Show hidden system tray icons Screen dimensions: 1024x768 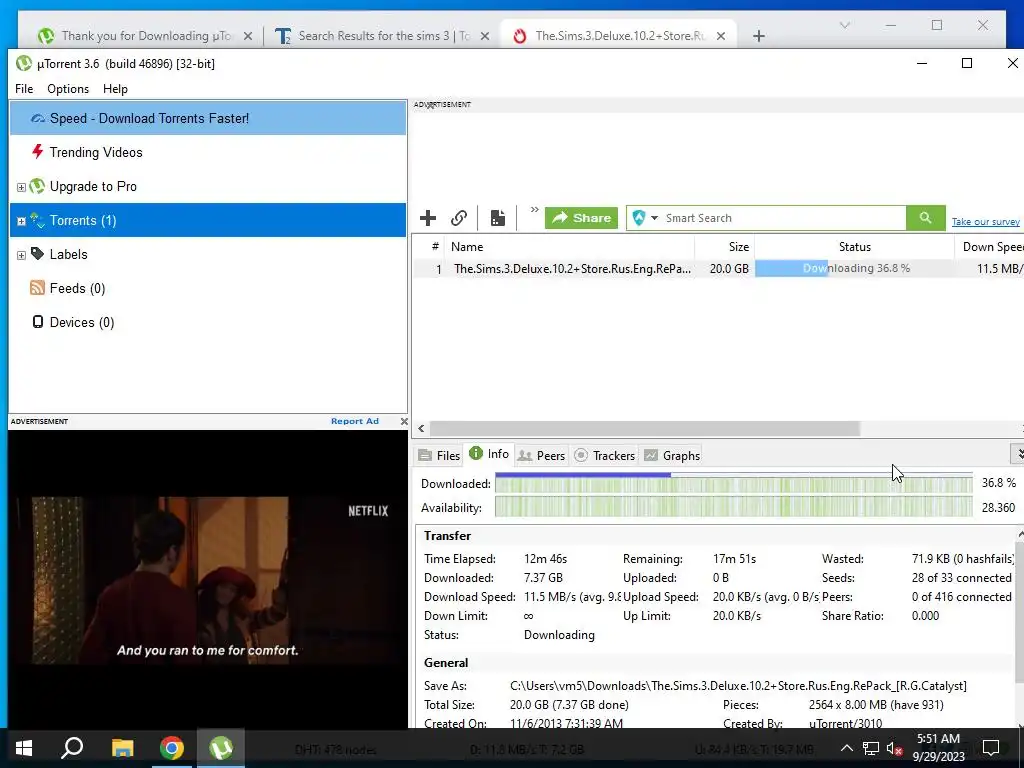pyautogui.click(x=846, y=748)
